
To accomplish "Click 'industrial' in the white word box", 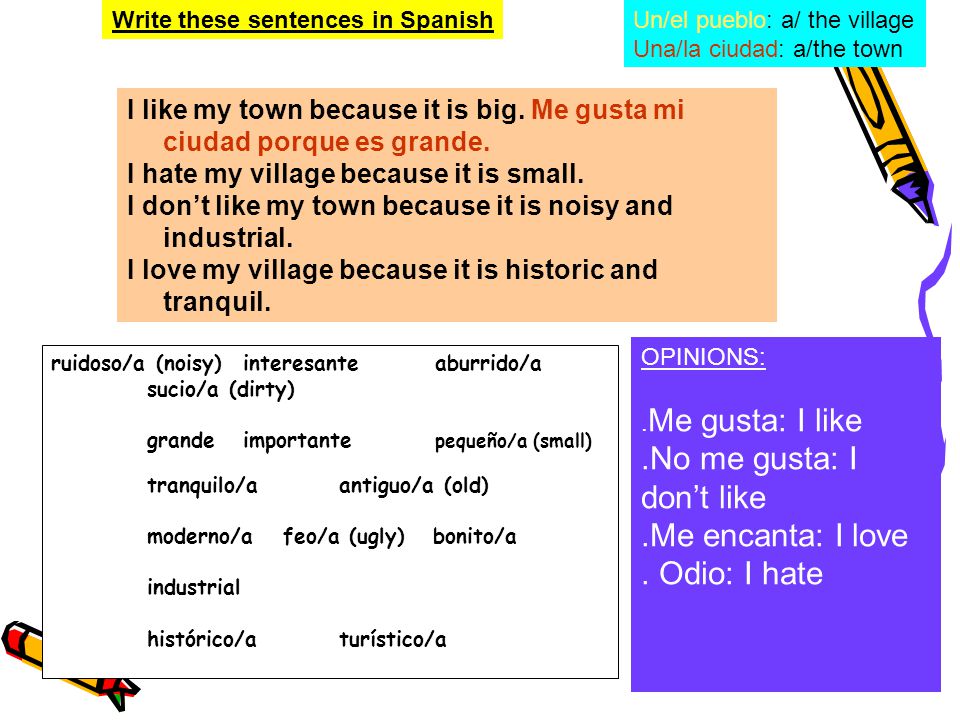I will point(193,588).
